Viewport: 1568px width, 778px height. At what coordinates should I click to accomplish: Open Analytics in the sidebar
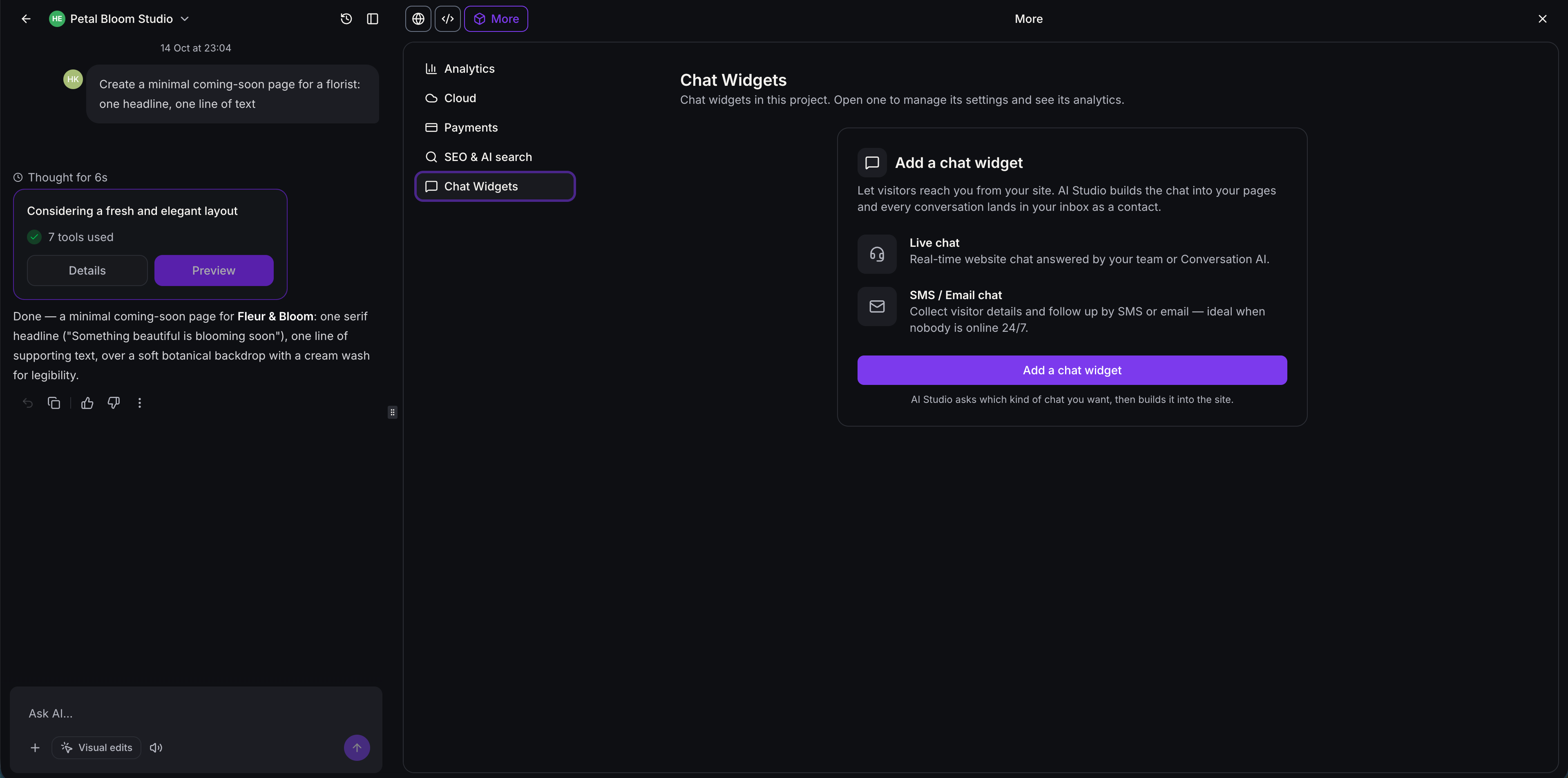coord(495,69)
